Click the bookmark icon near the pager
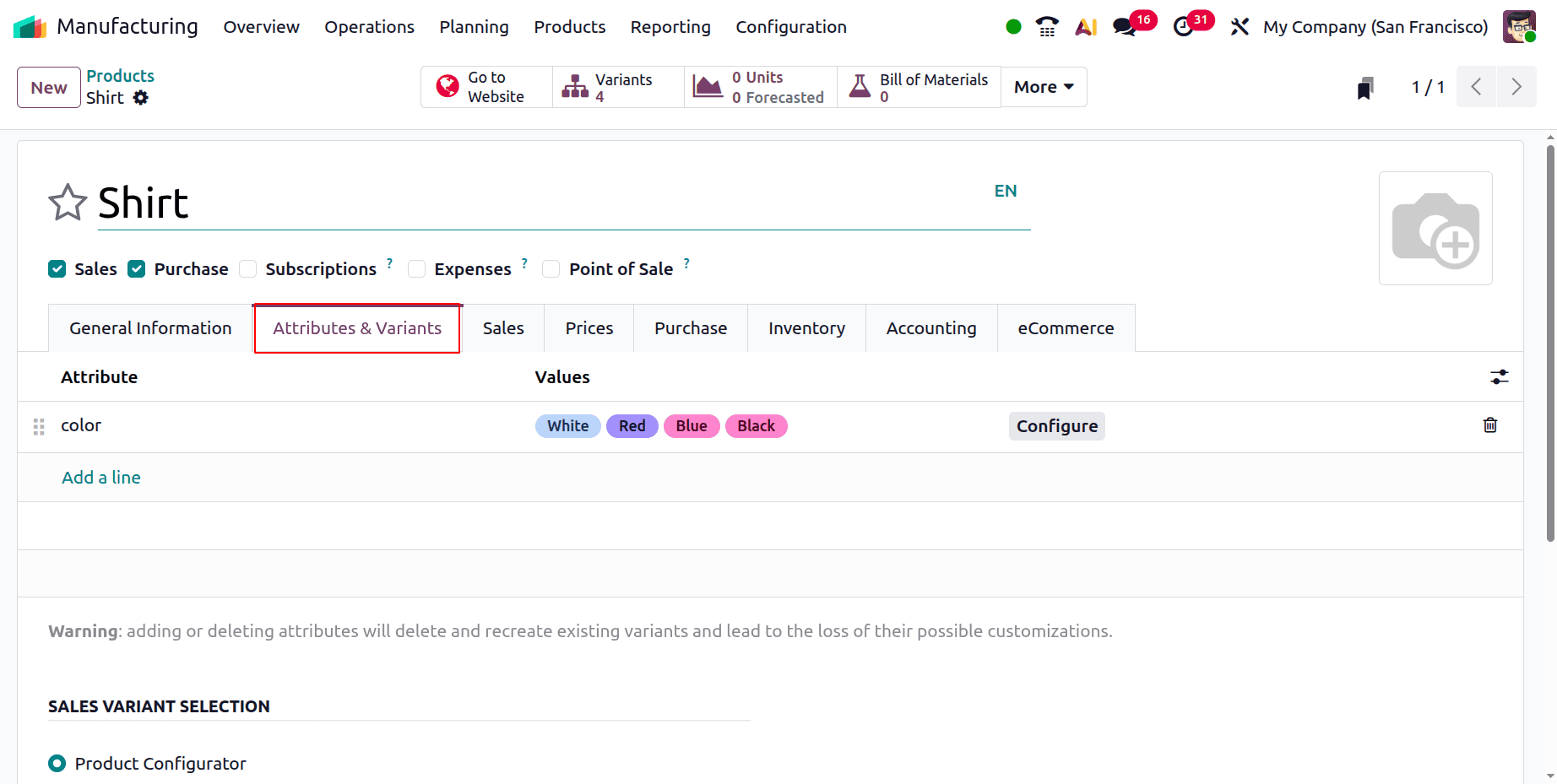 (x=1365, y=88)
